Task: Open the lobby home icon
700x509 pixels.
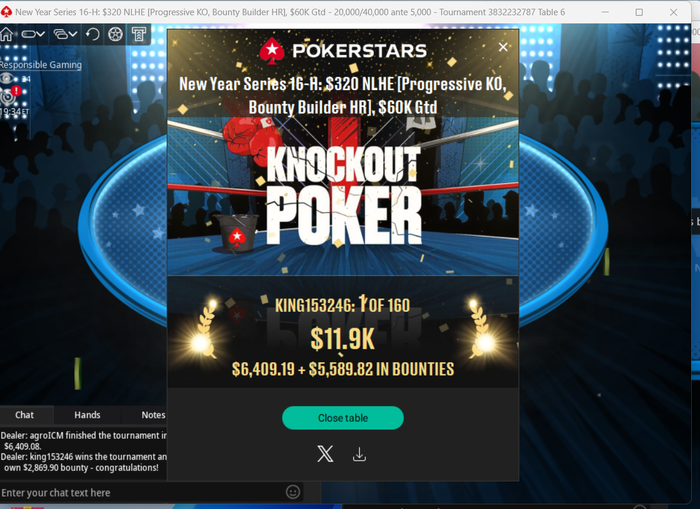Action: pos(6,34)
